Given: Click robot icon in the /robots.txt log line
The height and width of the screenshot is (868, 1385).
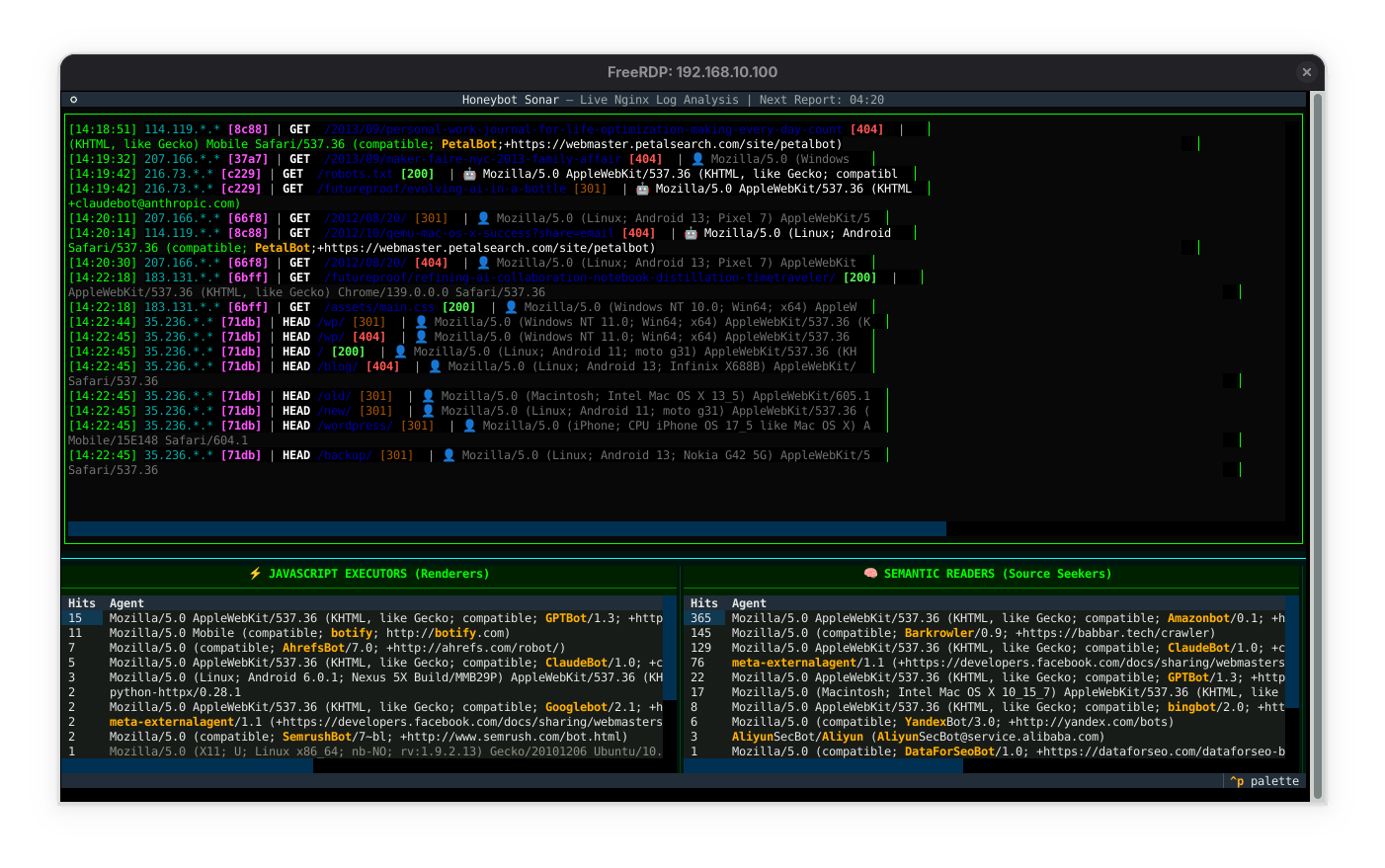Looking at the screenshot, I should 469,174.
